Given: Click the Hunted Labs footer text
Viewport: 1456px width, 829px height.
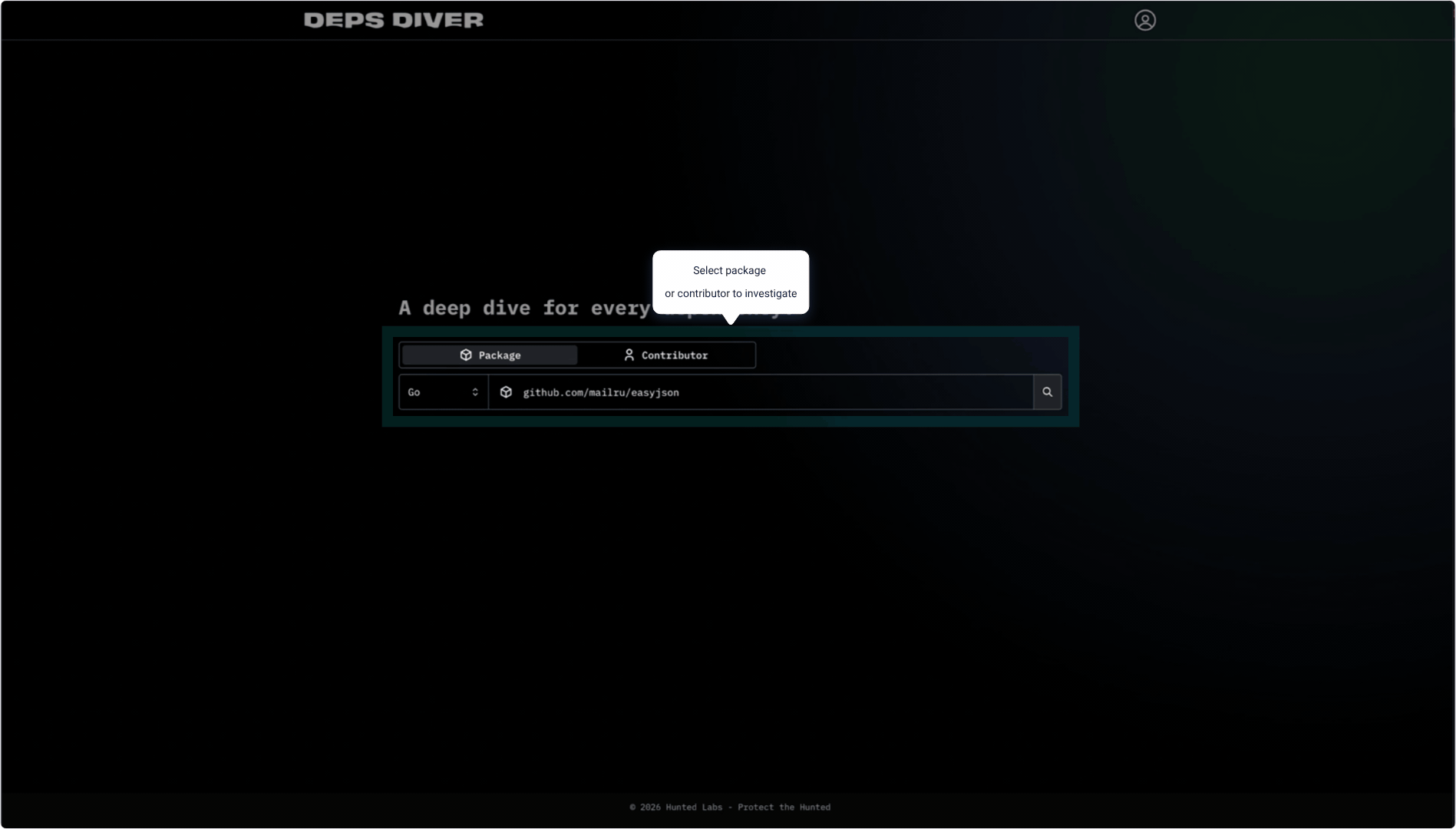Looking at the screenshot, I should 729,807.
